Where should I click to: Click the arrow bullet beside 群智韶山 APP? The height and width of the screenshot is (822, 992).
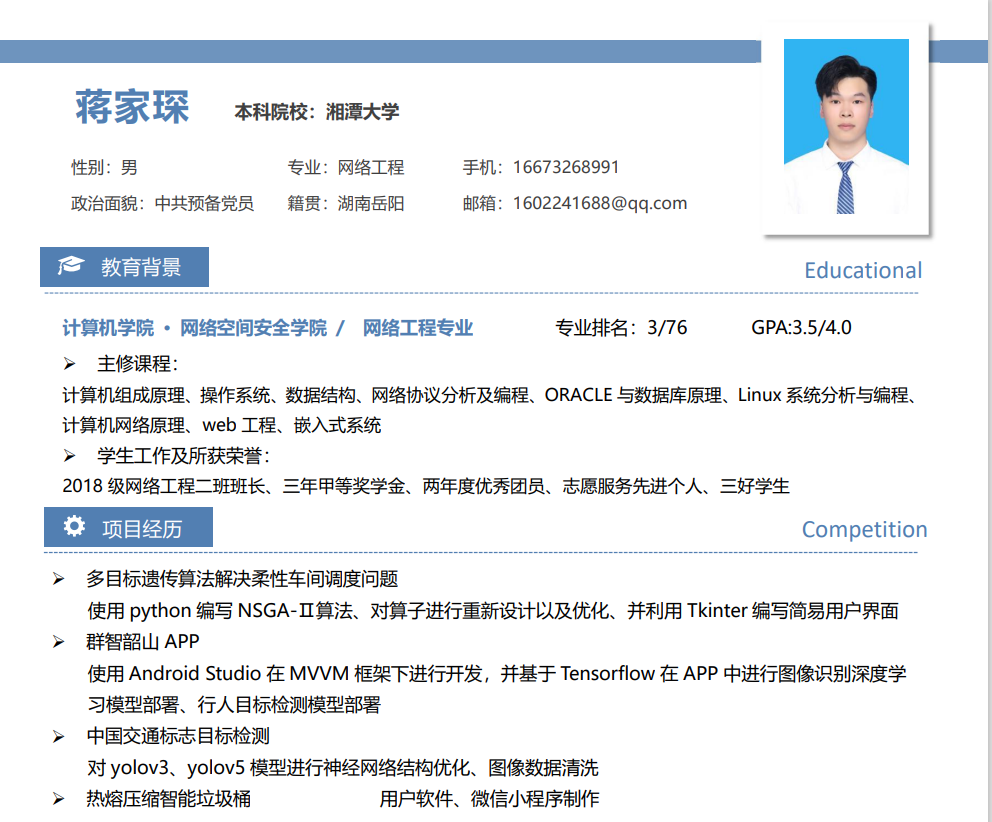(x=59, y=642)
